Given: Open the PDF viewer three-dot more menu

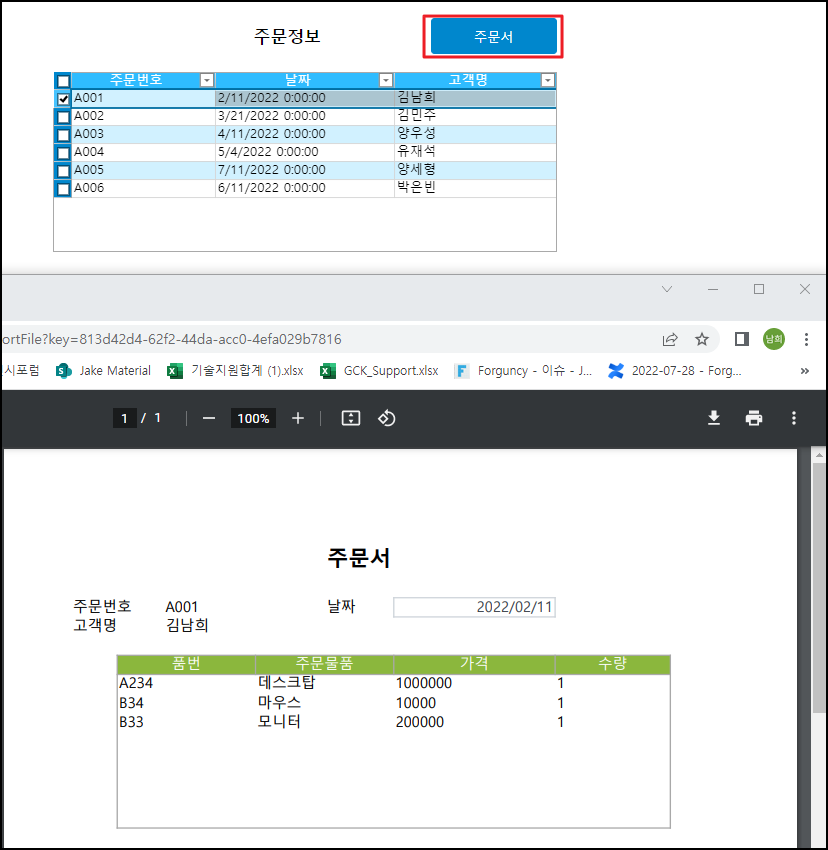Looking at the screenshot, I should 794,418.
